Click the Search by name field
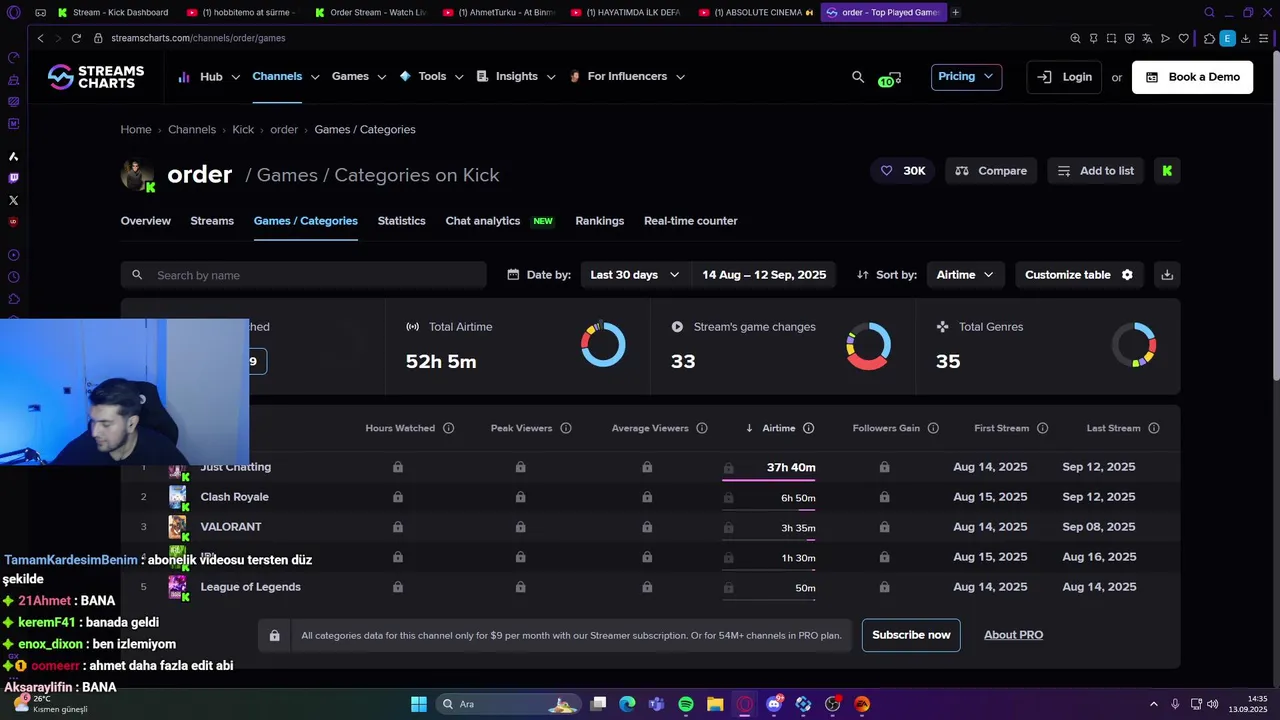 (x=304, y=275)
